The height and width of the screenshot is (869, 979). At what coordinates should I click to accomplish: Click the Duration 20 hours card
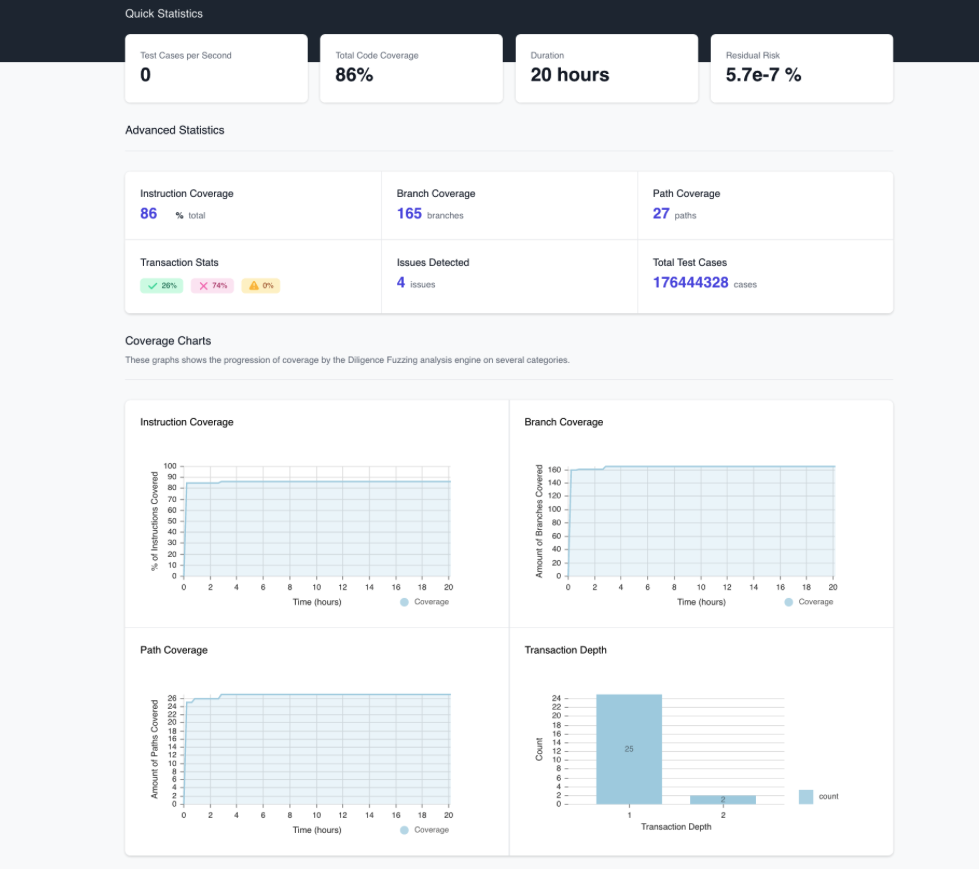pyautogui.click(x=606, y=68)
